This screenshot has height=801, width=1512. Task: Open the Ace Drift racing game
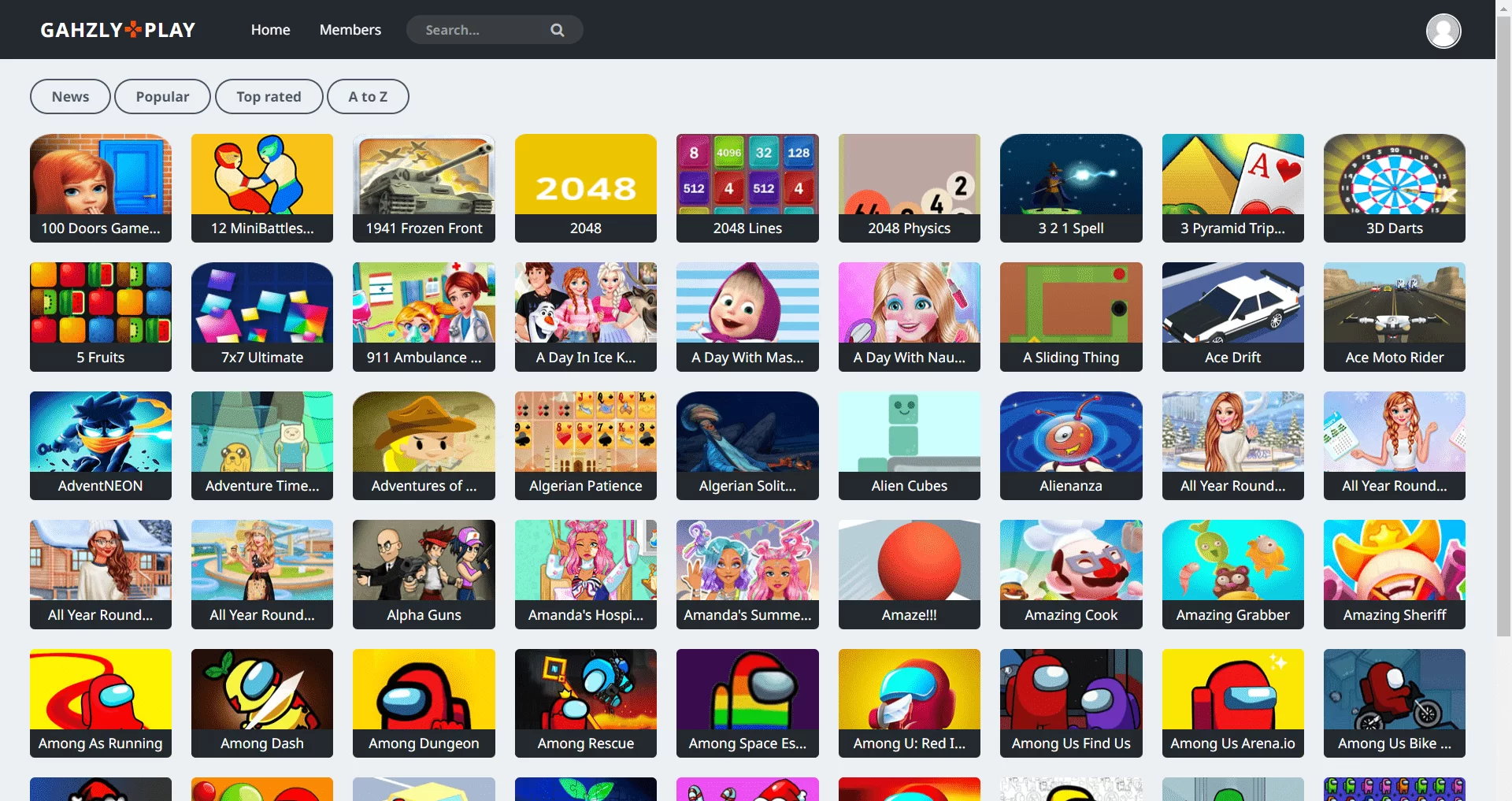pyautogui.click(x=1232, y=317)
